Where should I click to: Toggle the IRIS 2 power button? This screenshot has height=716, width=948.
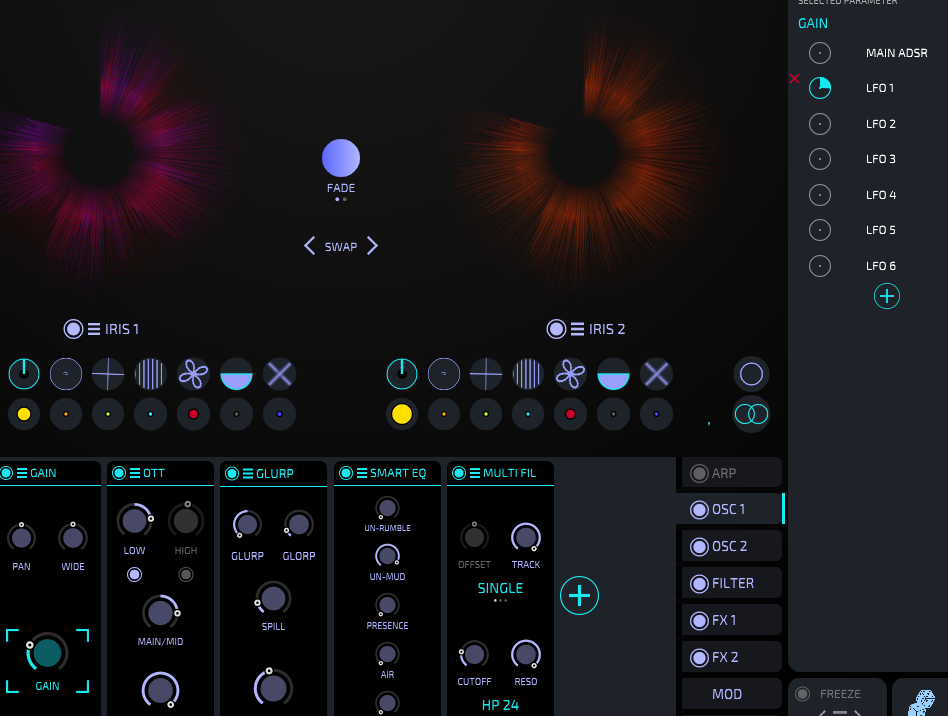point(556,329)
